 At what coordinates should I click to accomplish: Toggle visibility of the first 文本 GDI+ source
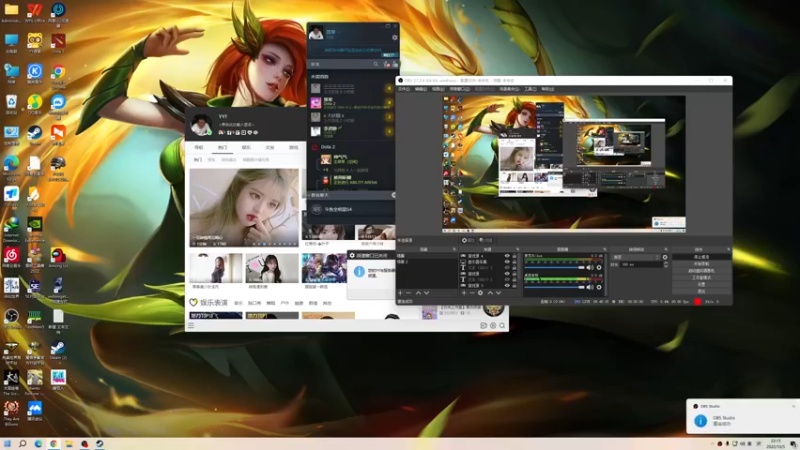pos(507,267)
